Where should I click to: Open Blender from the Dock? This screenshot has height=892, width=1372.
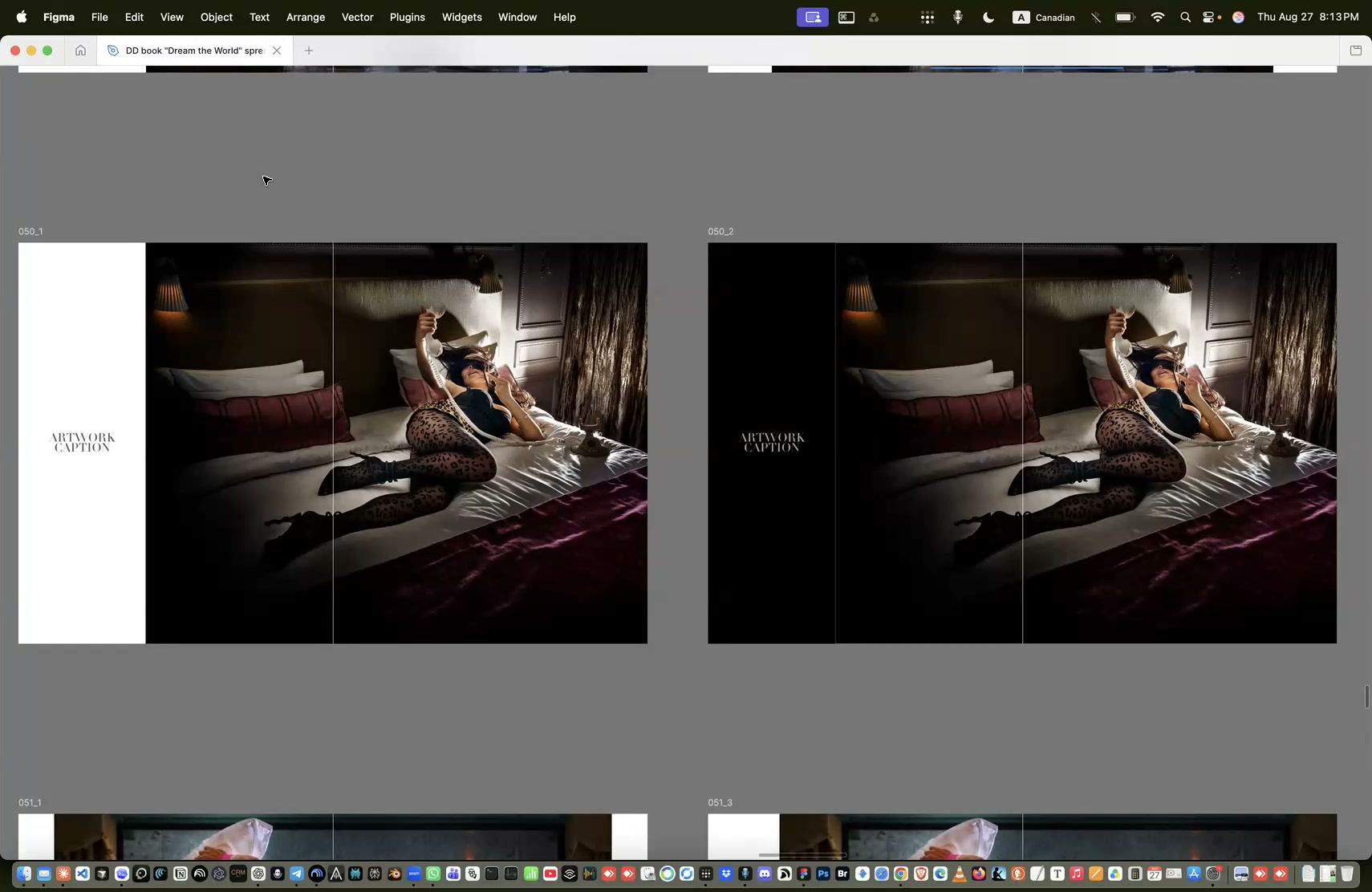(x=395, y=874)
